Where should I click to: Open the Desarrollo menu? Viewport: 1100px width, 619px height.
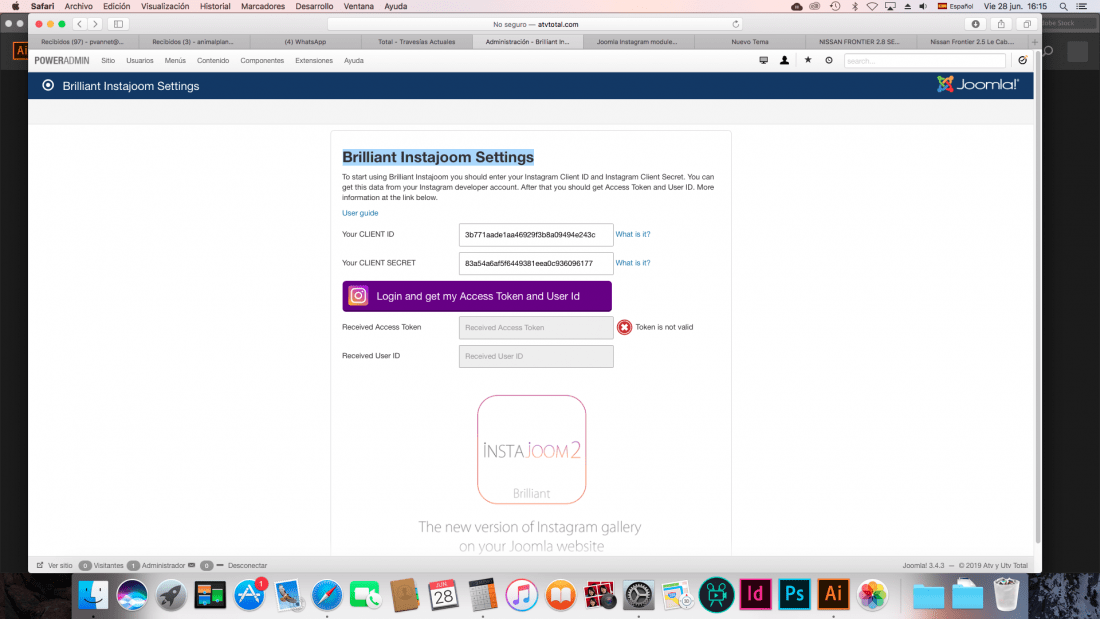[x=314, y=6]
